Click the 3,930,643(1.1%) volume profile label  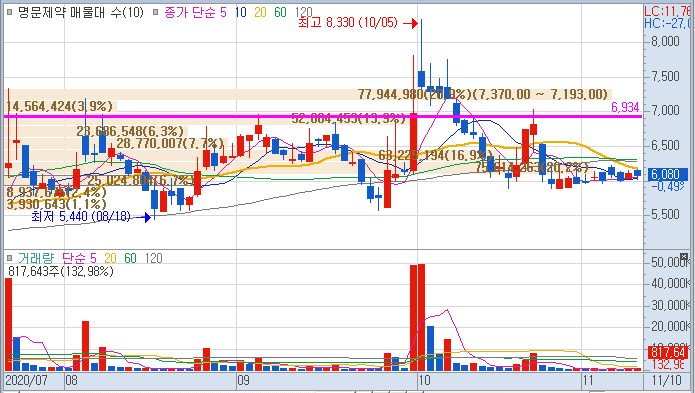point(57,204)
